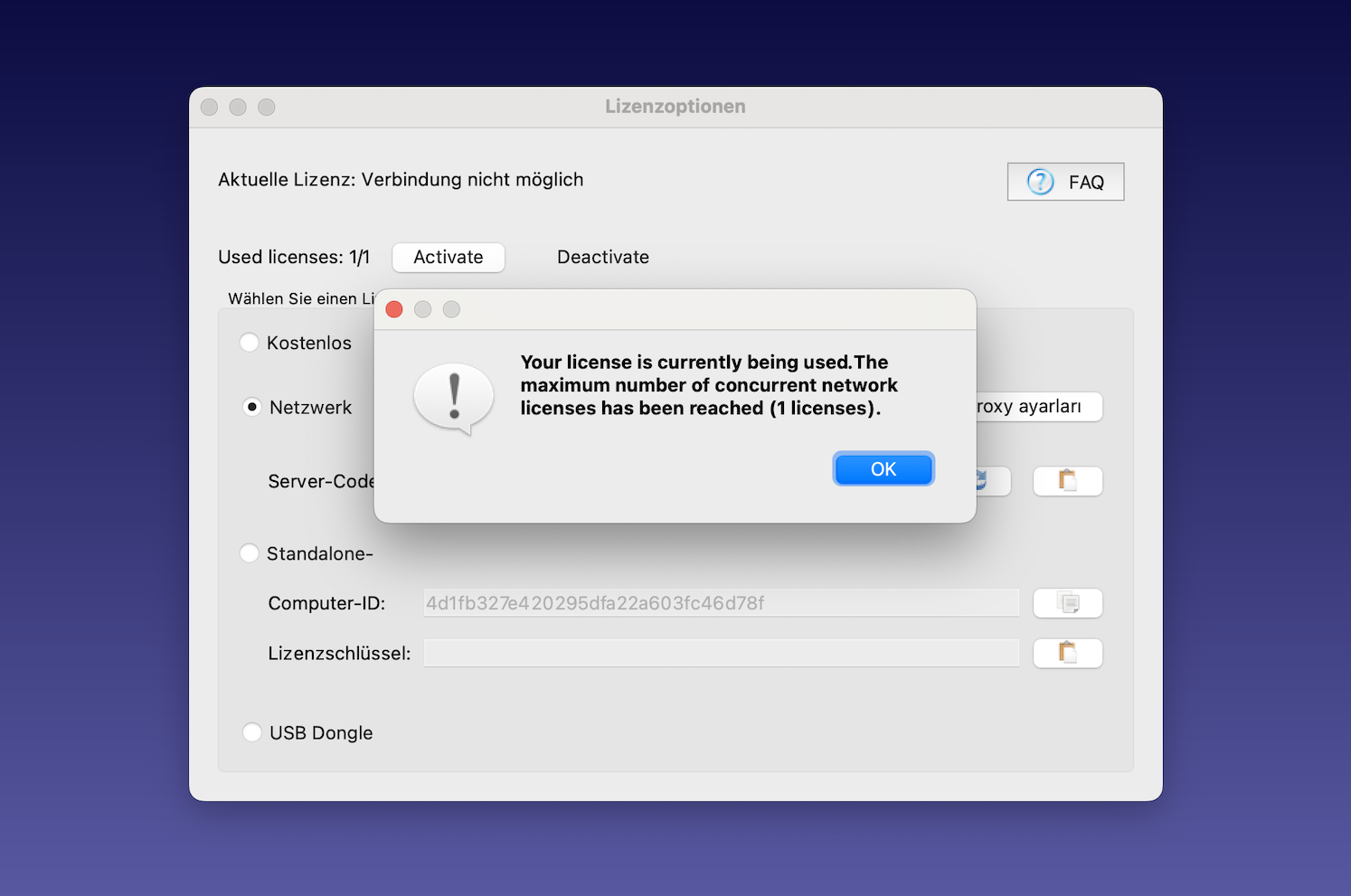
Task: Open the Proxy ayarları settings
Action: click(1038, 407)
